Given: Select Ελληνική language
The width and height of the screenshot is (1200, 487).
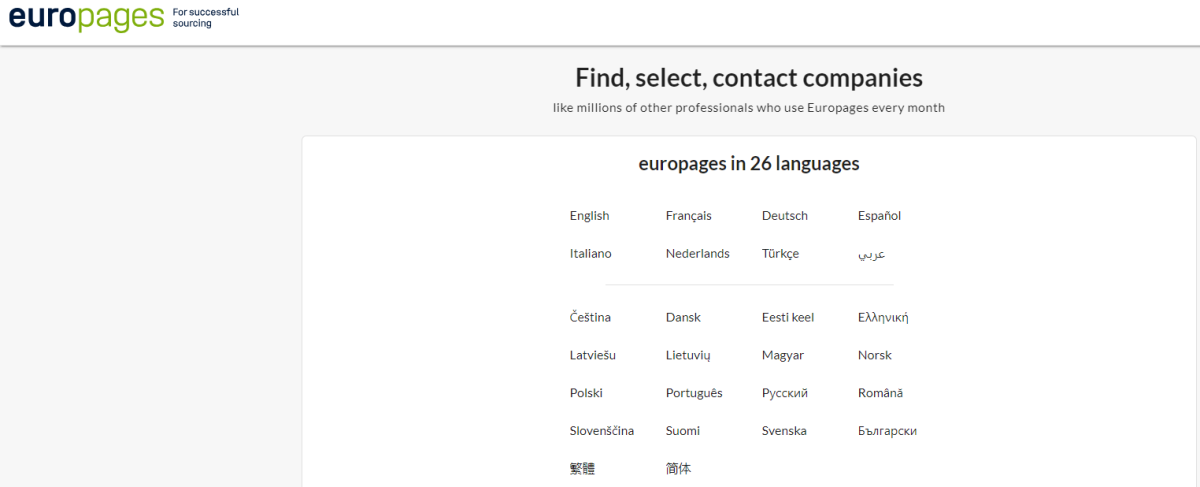Looking at the screenshot, I should pos(883,318).
